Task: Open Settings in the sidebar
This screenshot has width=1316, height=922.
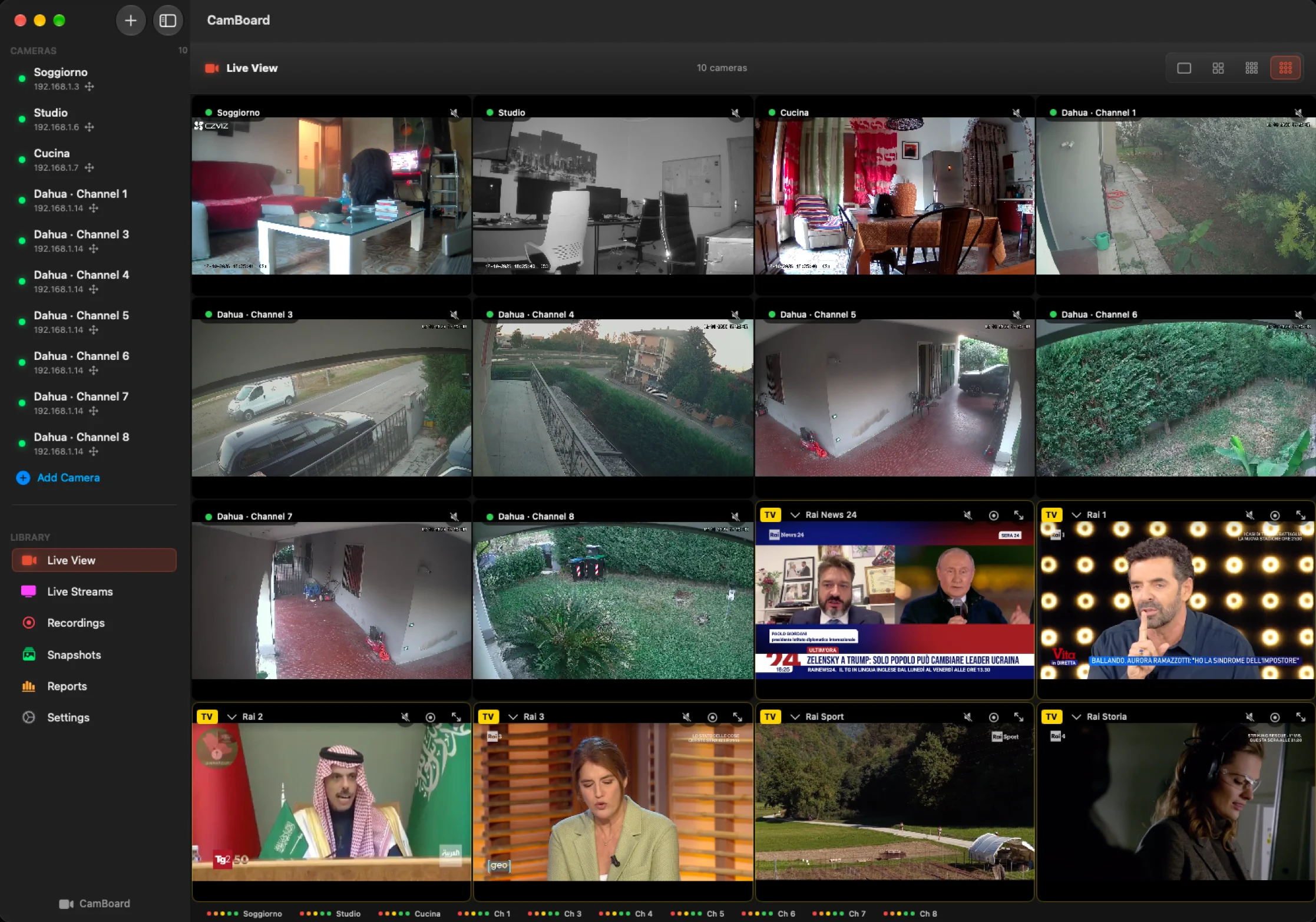Action: [x=94, y=718]
